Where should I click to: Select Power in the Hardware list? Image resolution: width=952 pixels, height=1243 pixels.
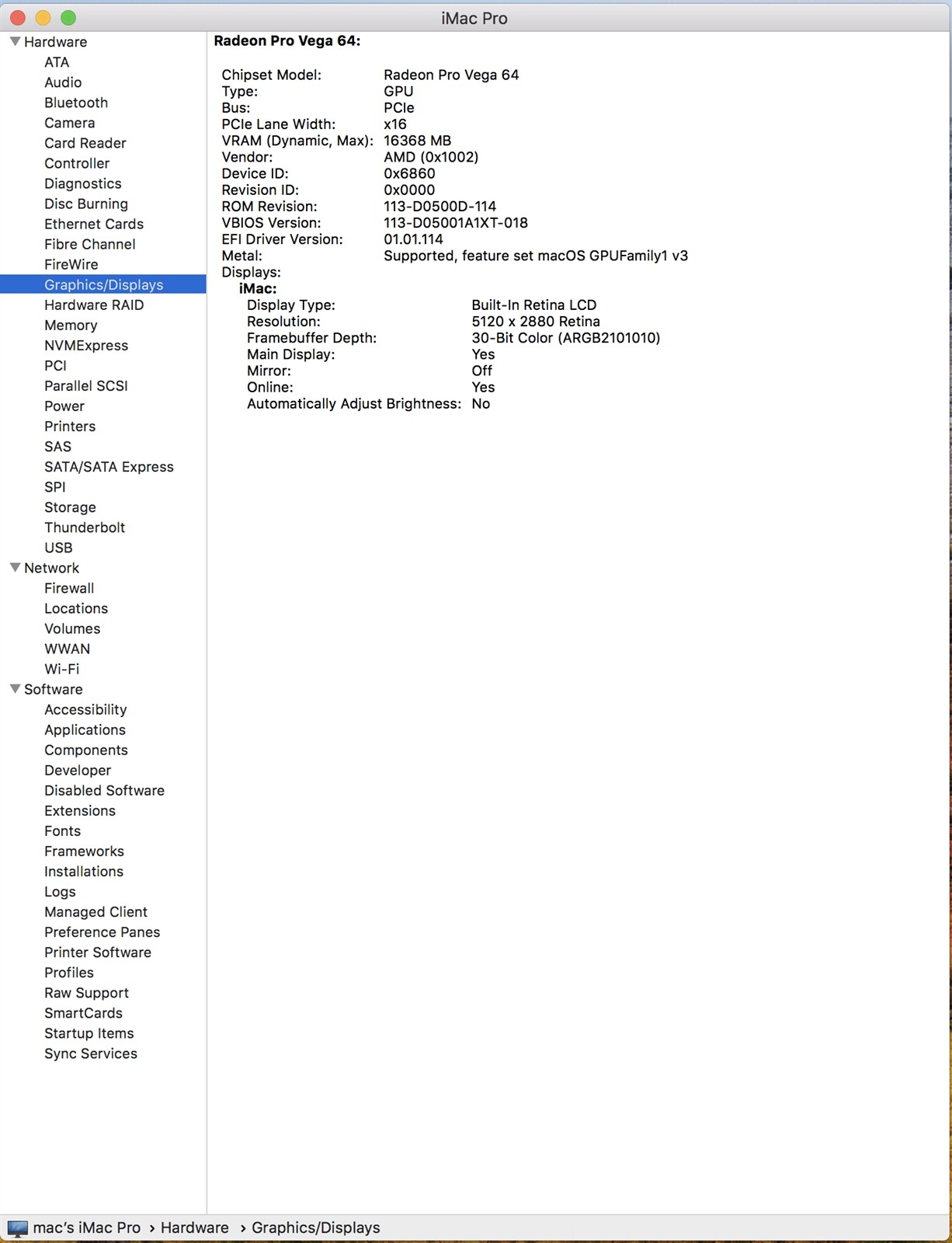tap(64, 406)
